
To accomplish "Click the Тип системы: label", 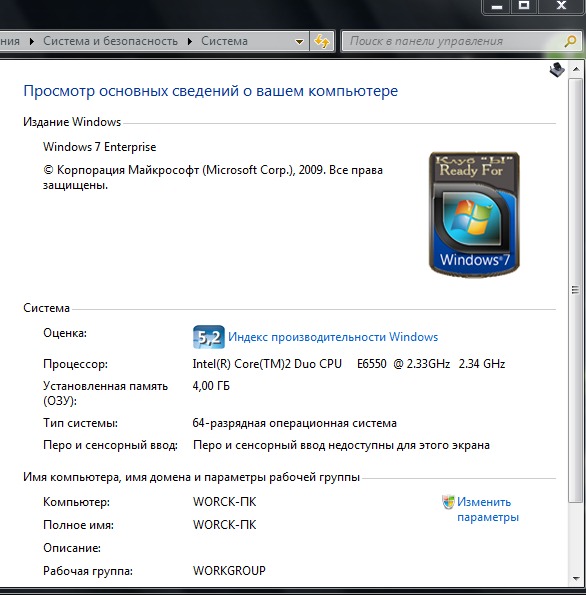I will [80, 423].
